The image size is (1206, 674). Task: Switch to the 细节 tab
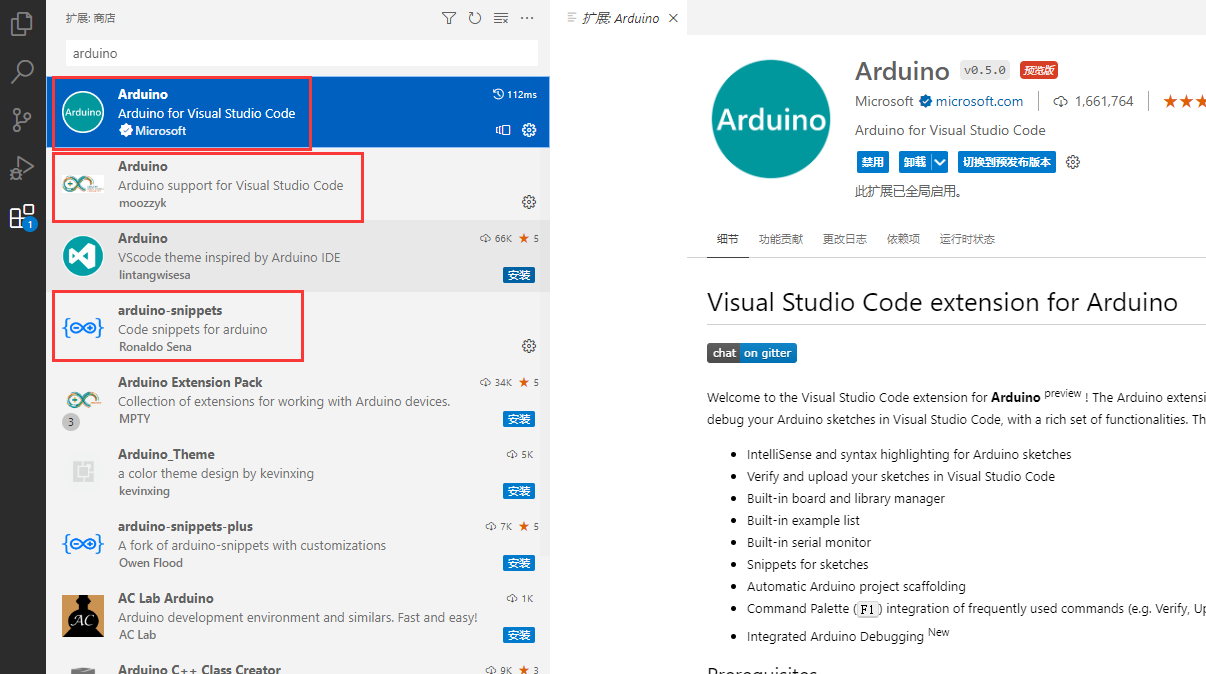pos(727,239)
